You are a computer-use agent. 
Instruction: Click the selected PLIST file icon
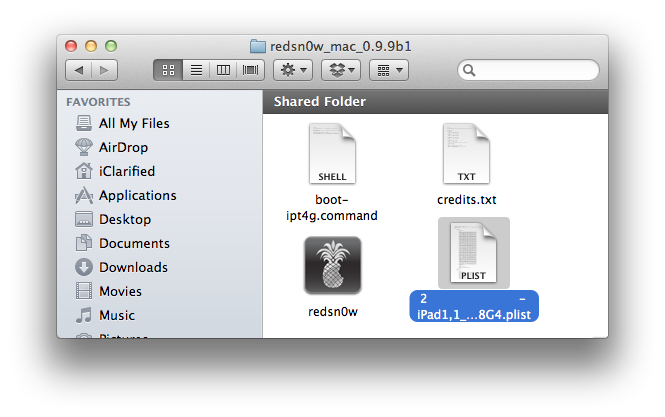coord(473,254)
